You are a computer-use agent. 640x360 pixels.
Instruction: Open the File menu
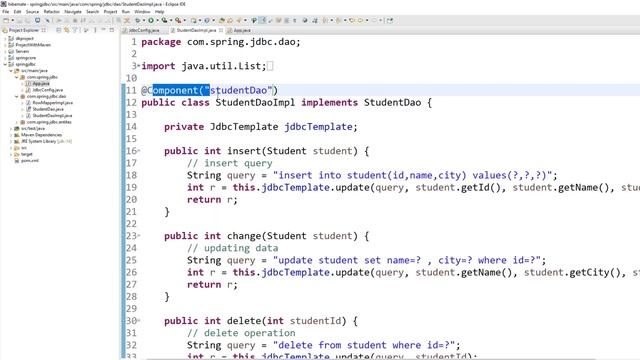tap(6, 11)
